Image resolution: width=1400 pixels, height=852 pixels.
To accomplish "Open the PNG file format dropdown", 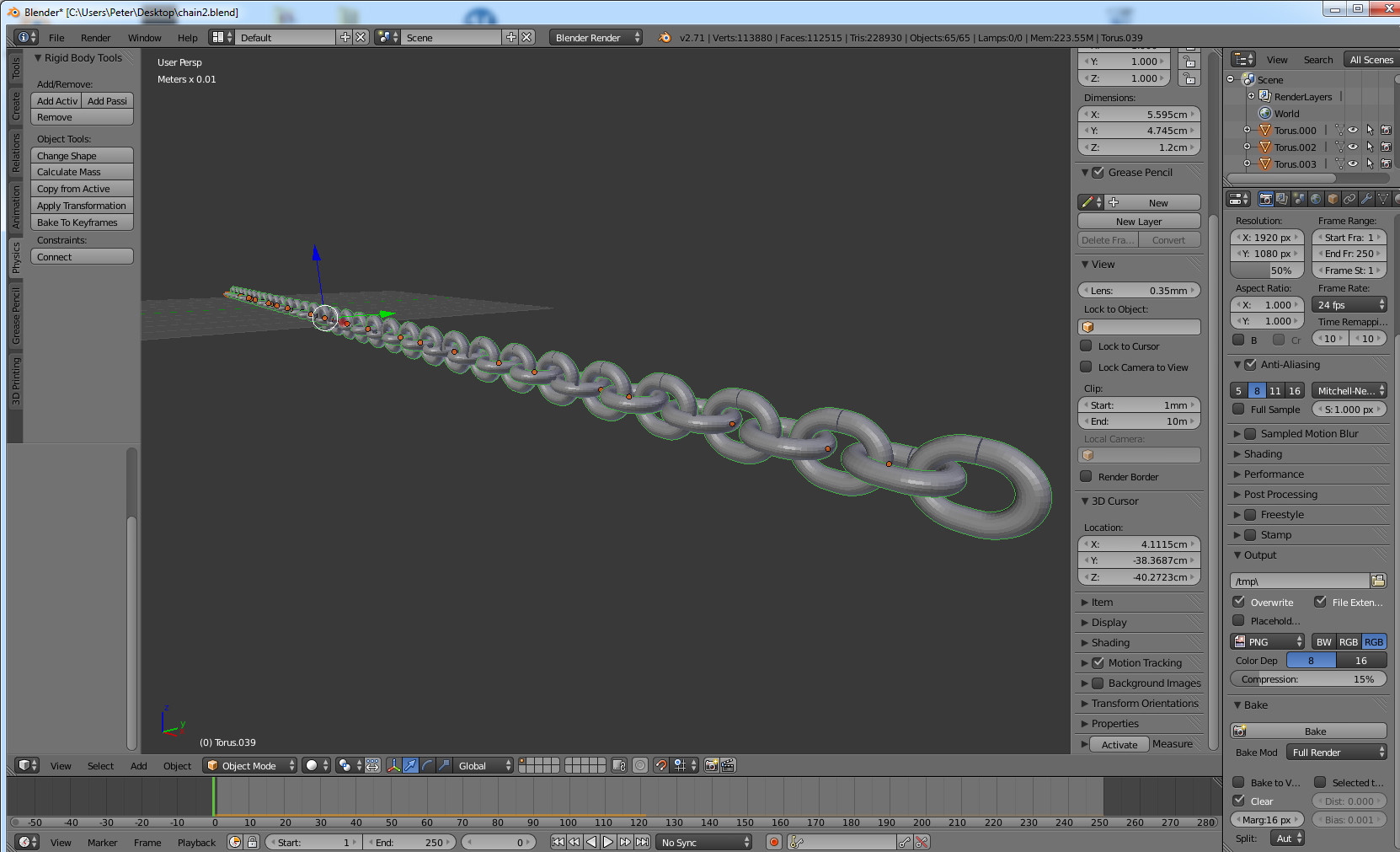I will [x=1267, y=641].
